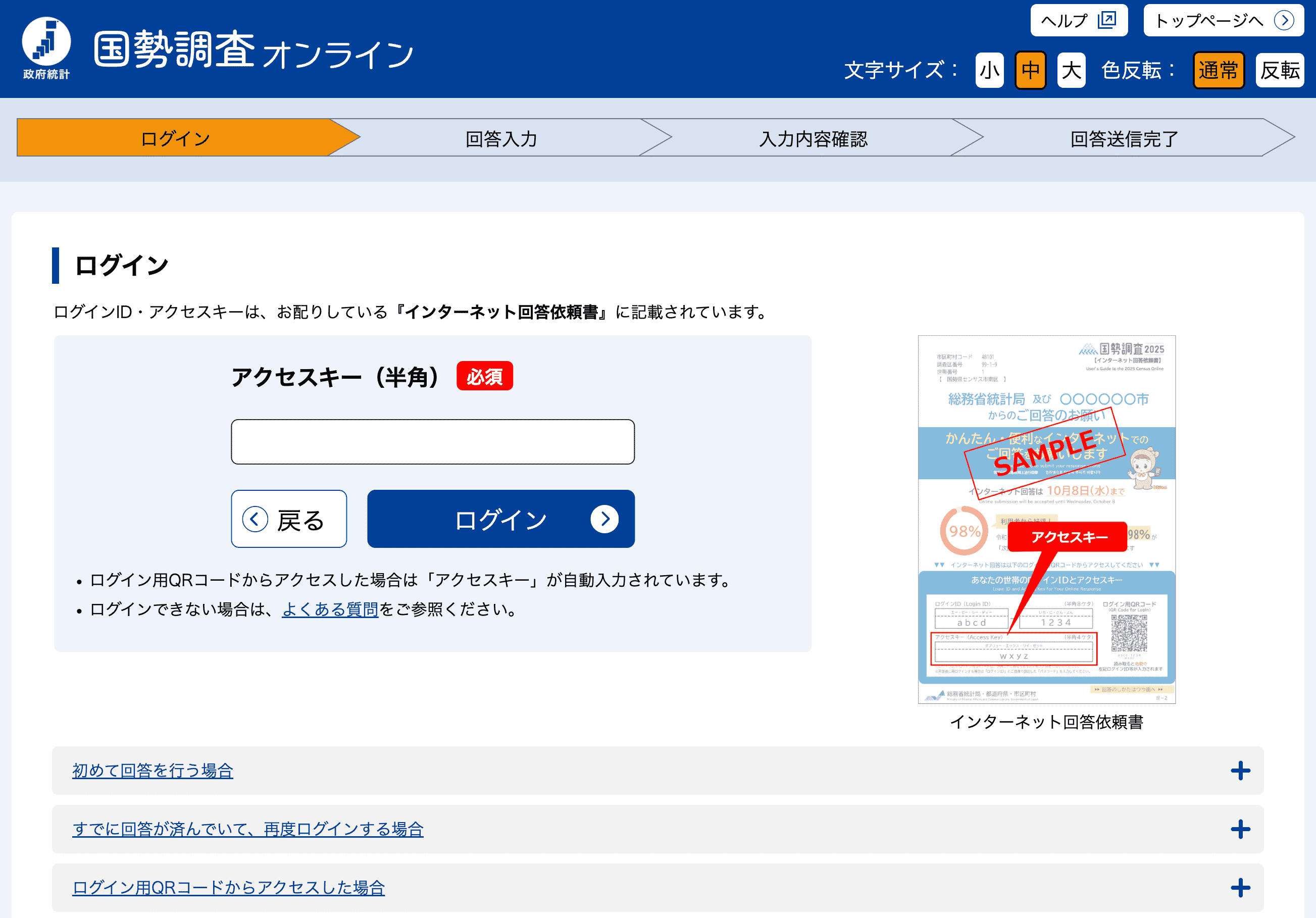Click the arrow icon on the トップページへ button

[x=1284, y=21]
